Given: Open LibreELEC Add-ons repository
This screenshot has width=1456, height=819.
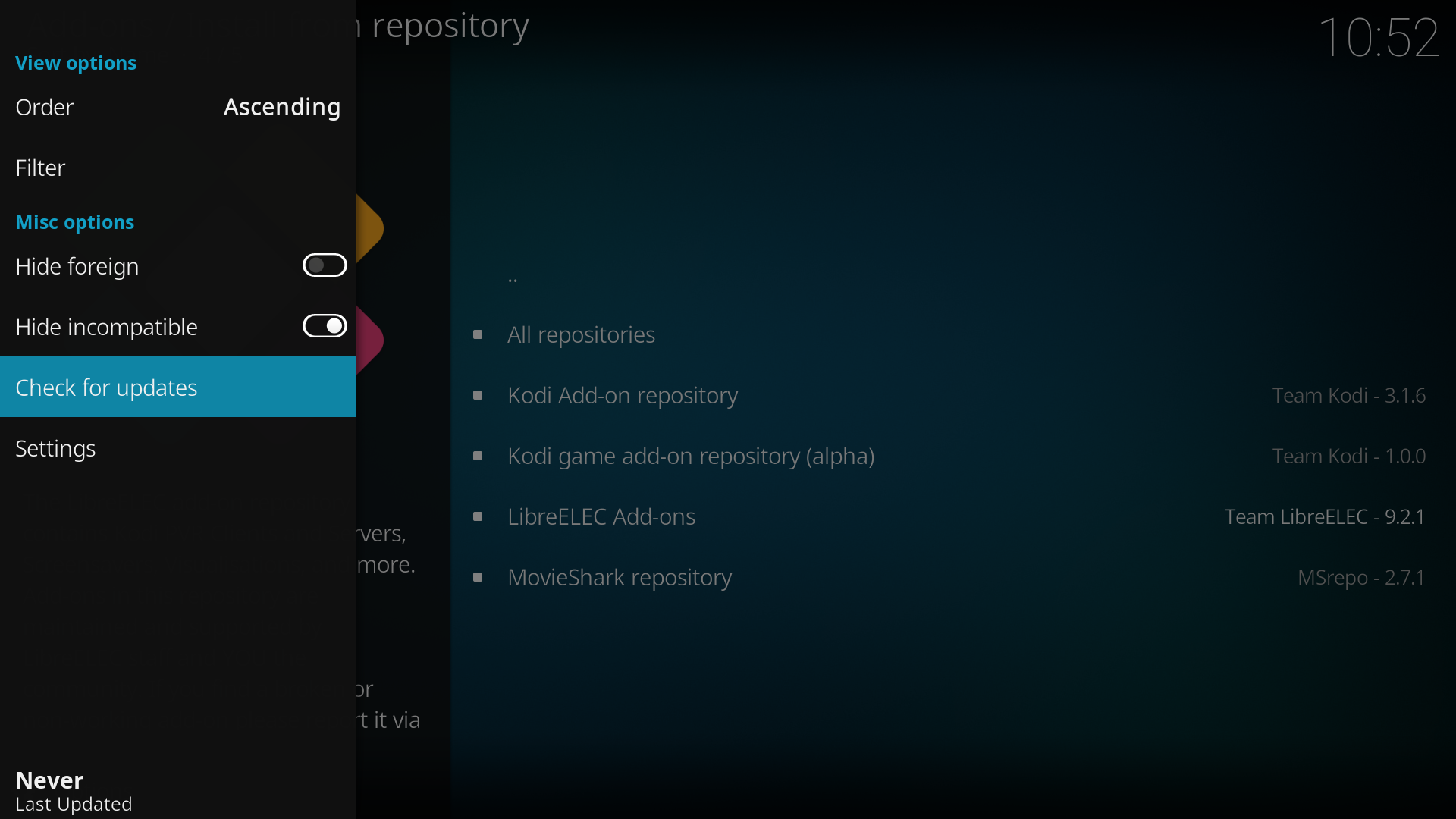Looking at the screenshot, I should 601,516.
